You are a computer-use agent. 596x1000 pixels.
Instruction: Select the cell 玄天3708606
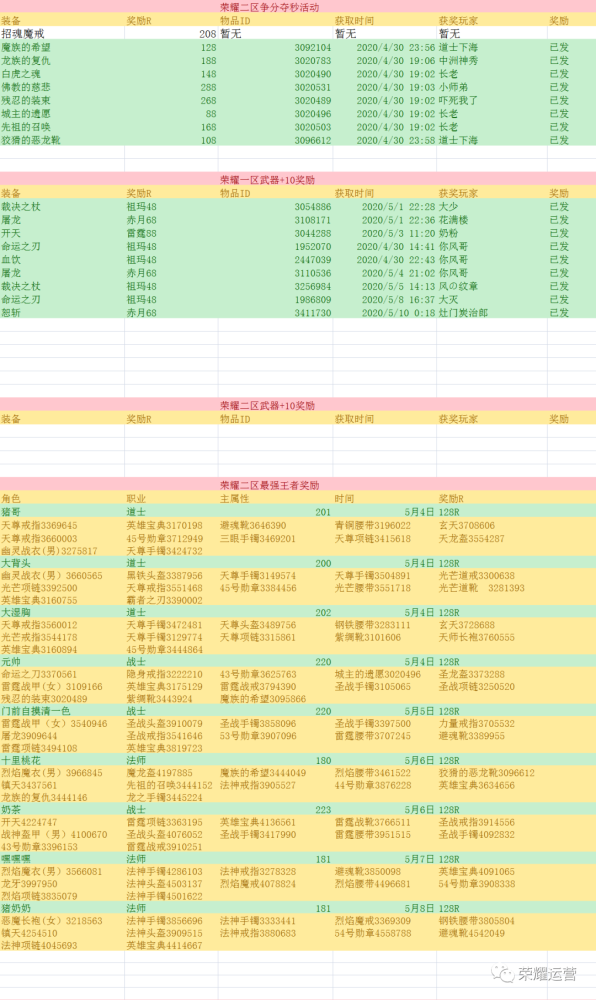[467, 526]
